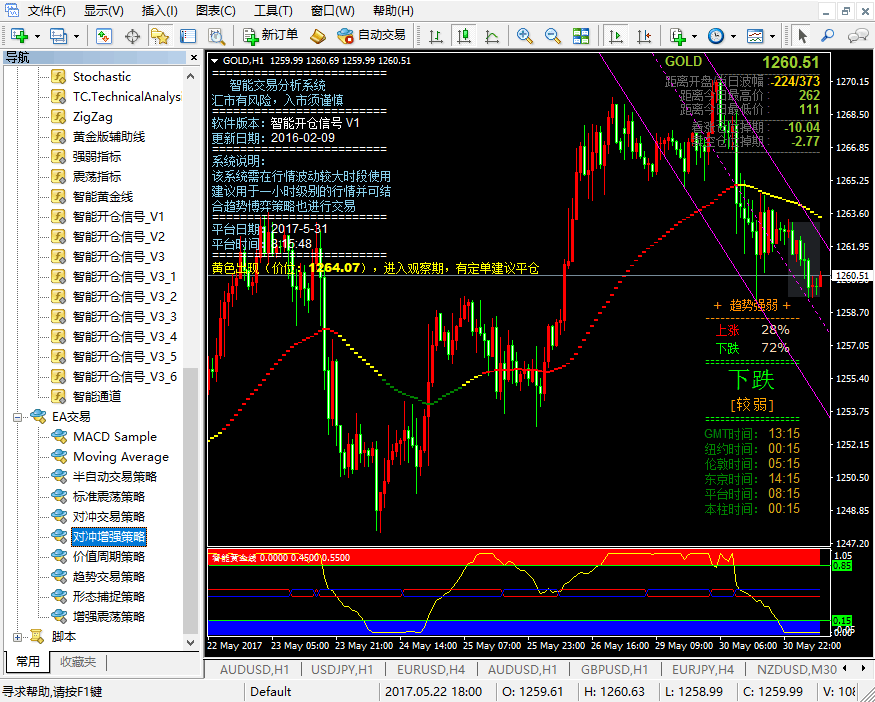Open Market Watch toolbar icon
875x702 pixels.
click(104, 36)
